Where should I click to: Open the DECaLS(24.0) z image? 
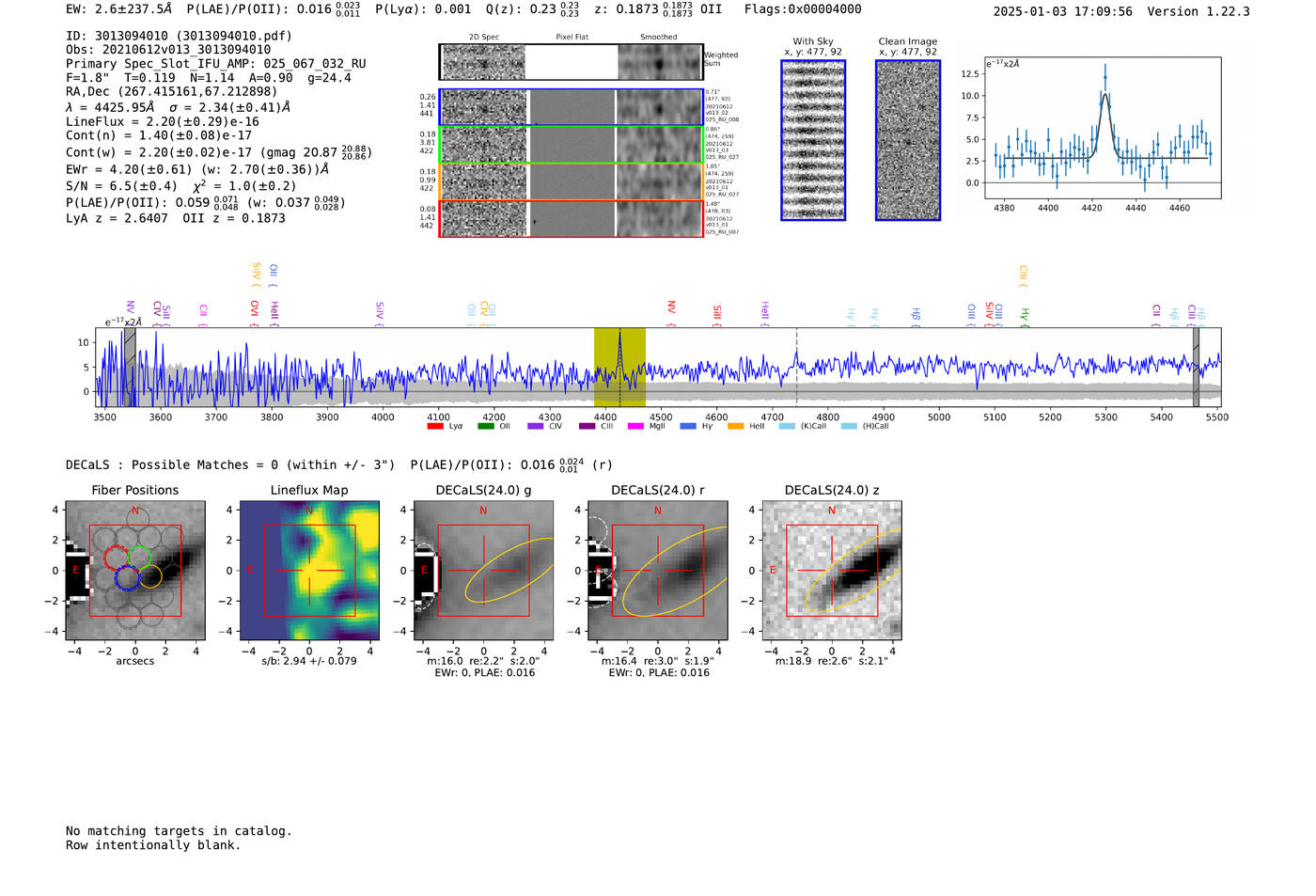pyautogui.click(x=832, y=570)
